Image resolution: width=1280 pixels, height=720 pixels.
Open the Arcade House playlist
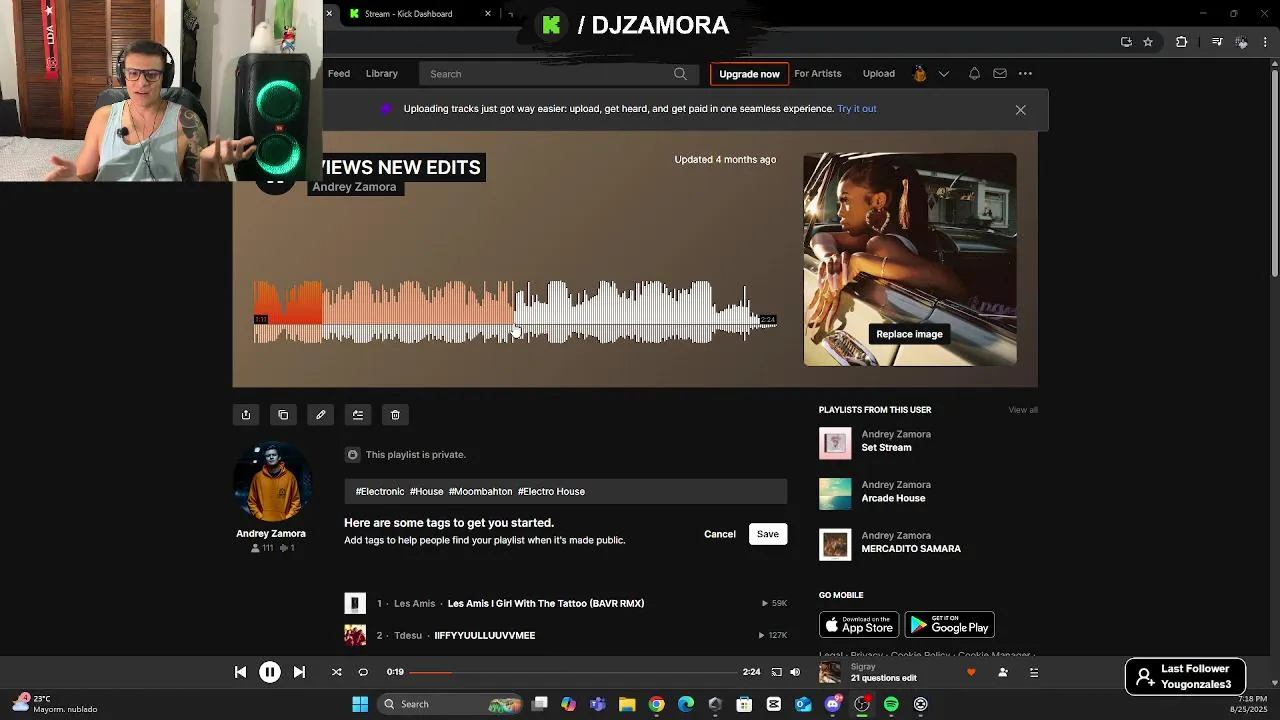(x=894, y=498)
